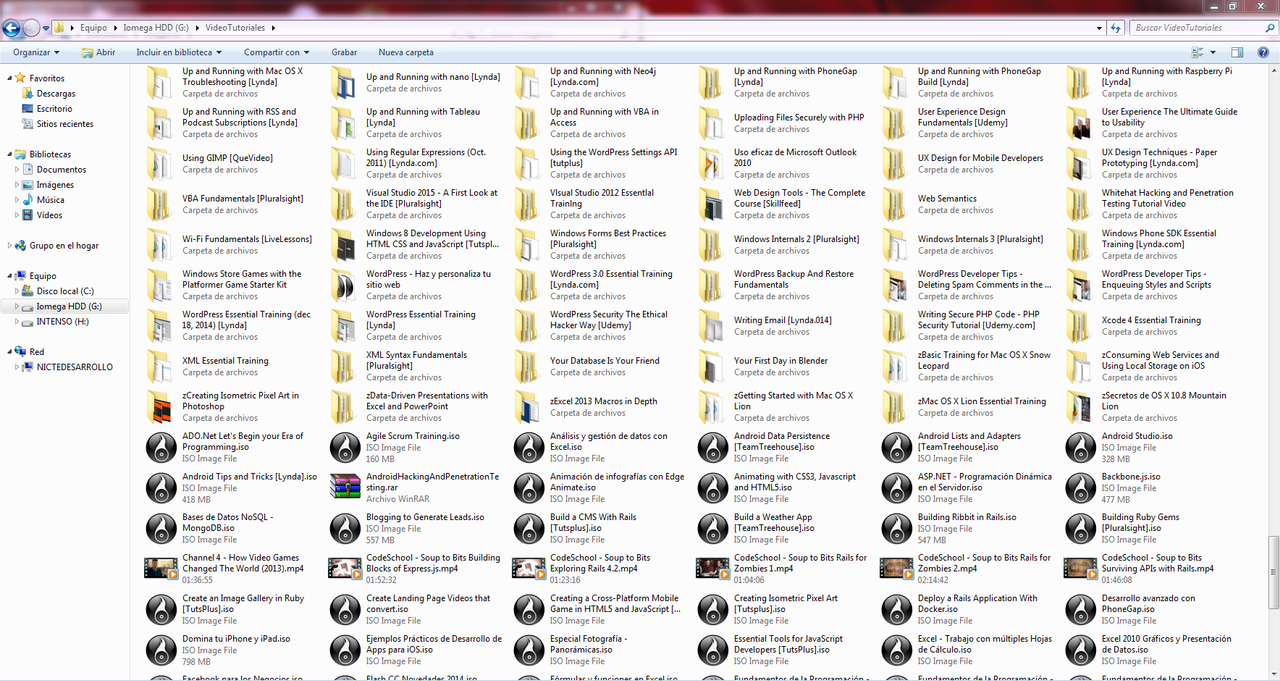Select the Backbone.js.iso disc icon

click(x=1079, y=487)
